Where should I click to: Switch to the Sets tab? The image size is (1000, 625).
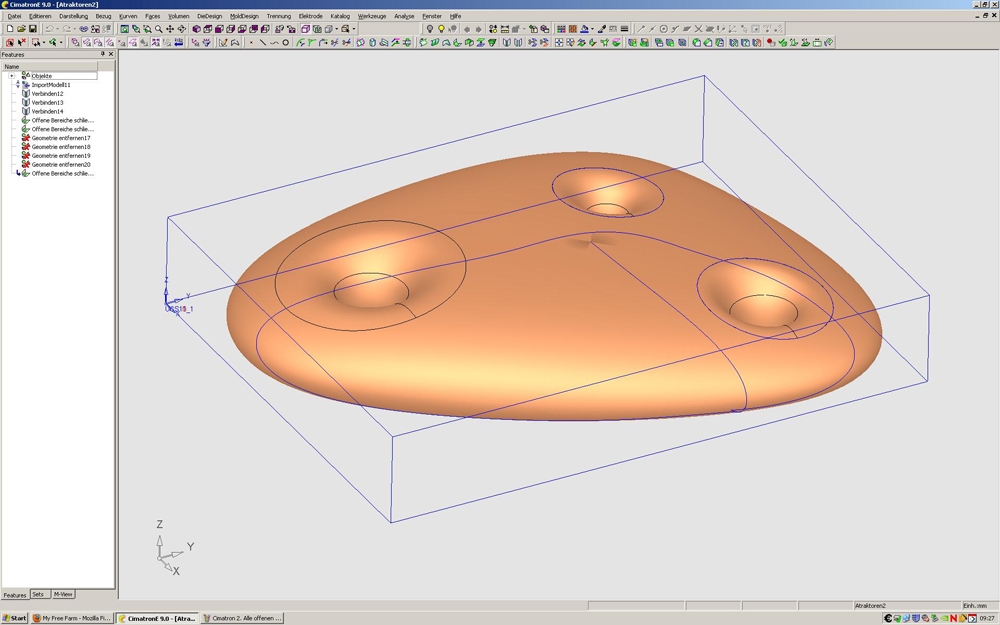38,594
